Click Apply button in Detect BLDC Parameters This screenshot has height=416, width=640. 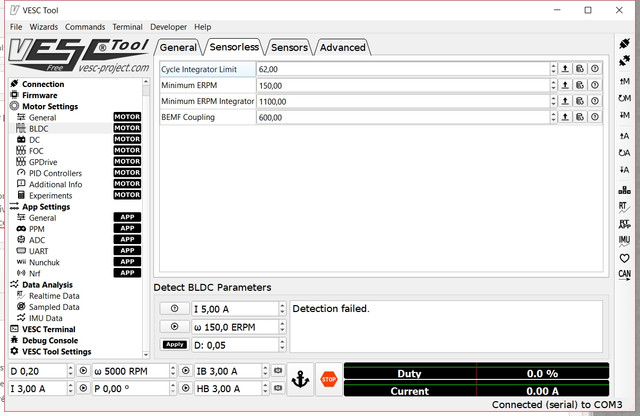click(x=175, y=345)
